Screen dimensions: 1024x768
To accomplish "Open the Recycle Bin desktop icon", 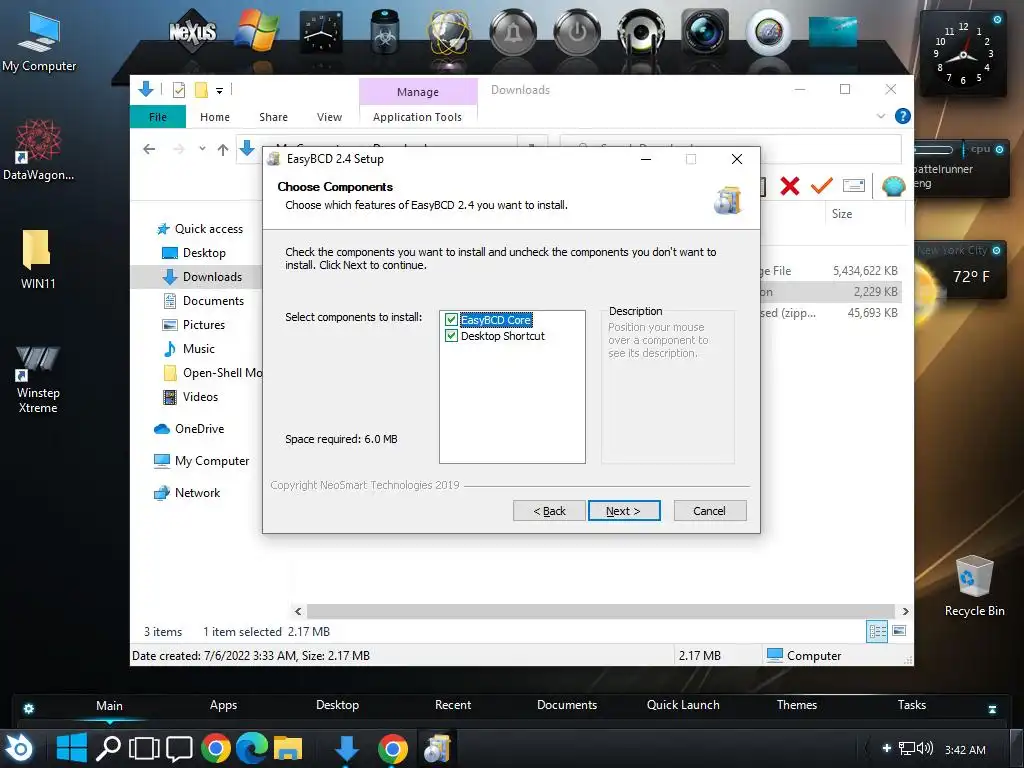I will coord(974,586).
